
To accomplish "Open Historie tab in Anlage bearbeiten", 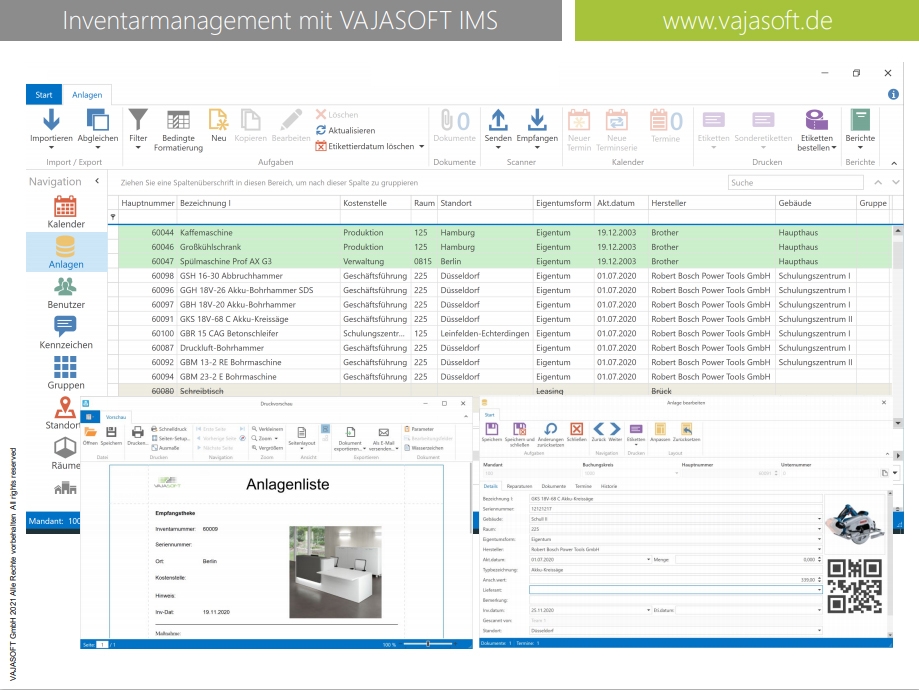I will (x=609, y=486).
